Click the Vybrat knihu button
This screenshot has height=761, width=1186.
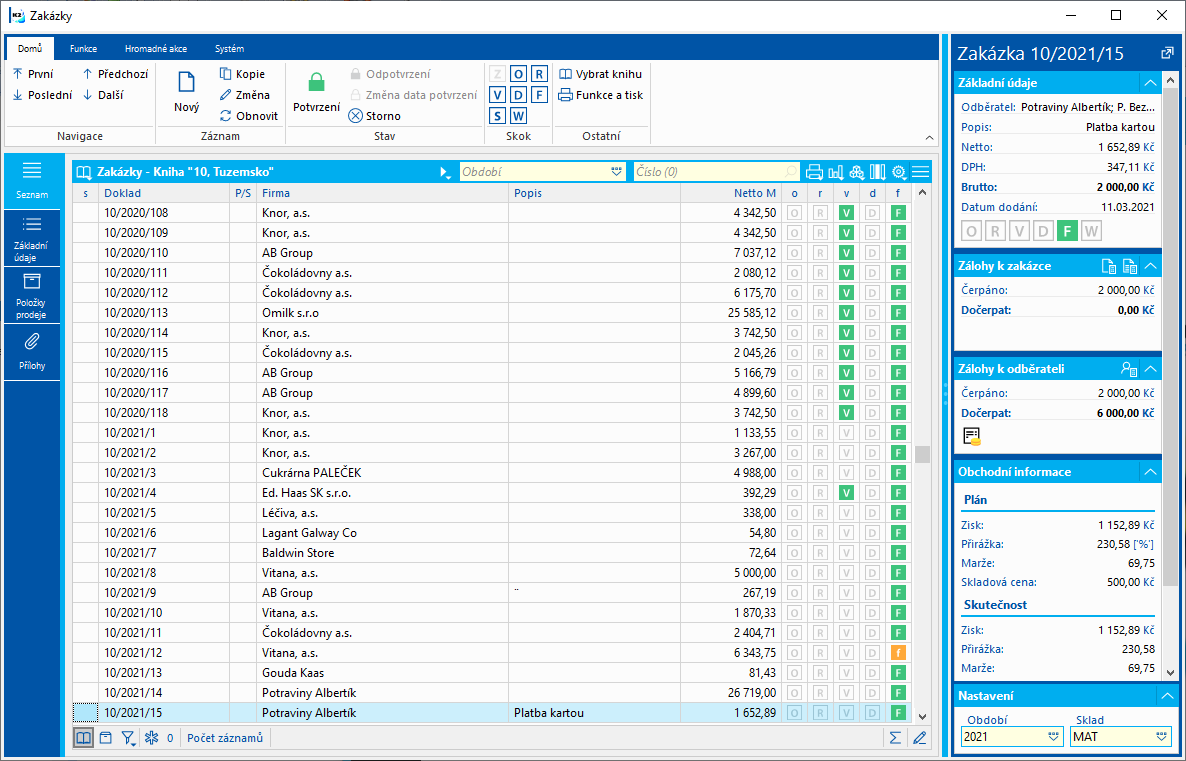(x=600, y=74)
